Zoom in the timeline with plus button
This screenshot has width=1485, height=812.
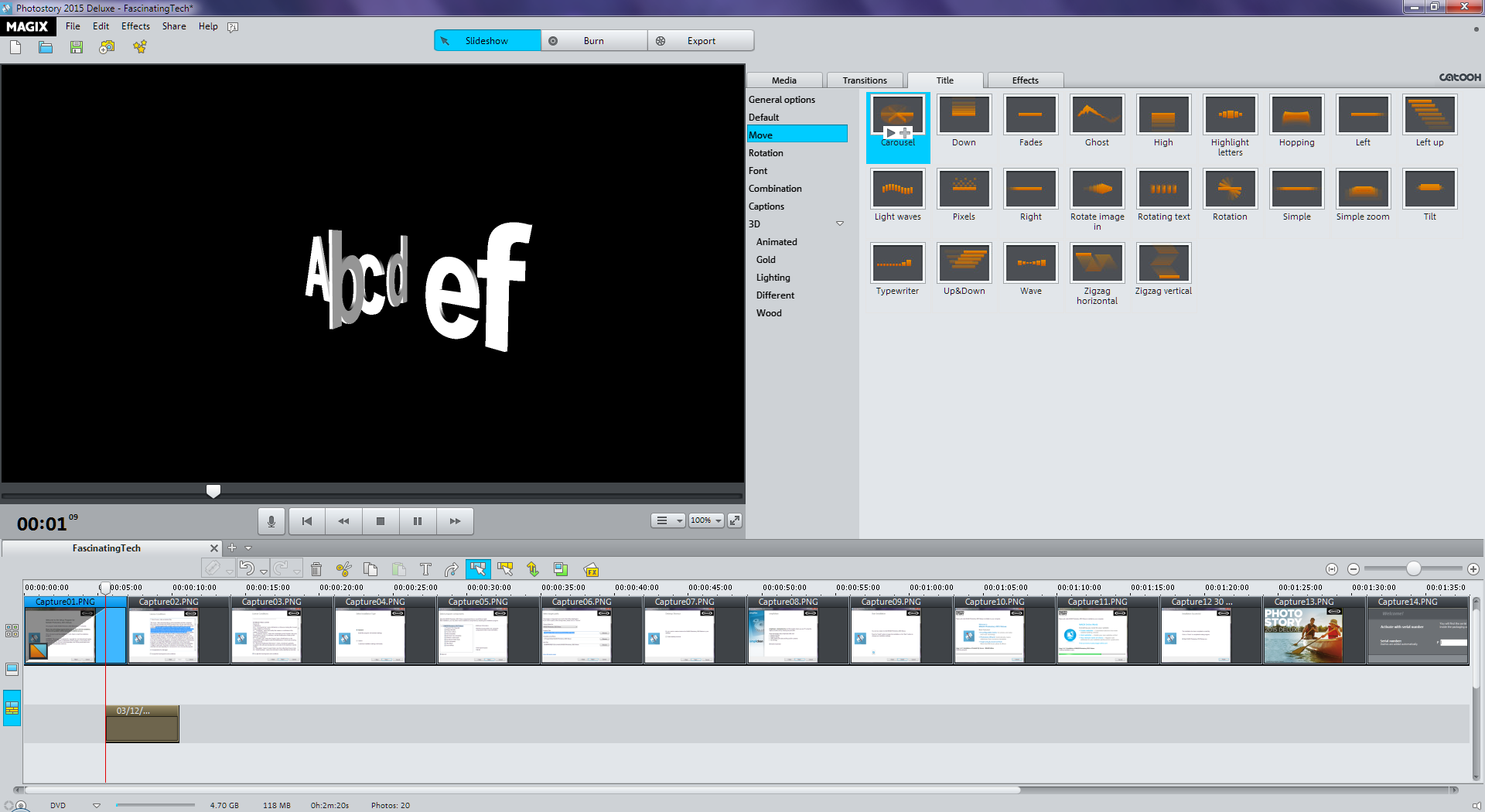click(x=1473, y=569)
